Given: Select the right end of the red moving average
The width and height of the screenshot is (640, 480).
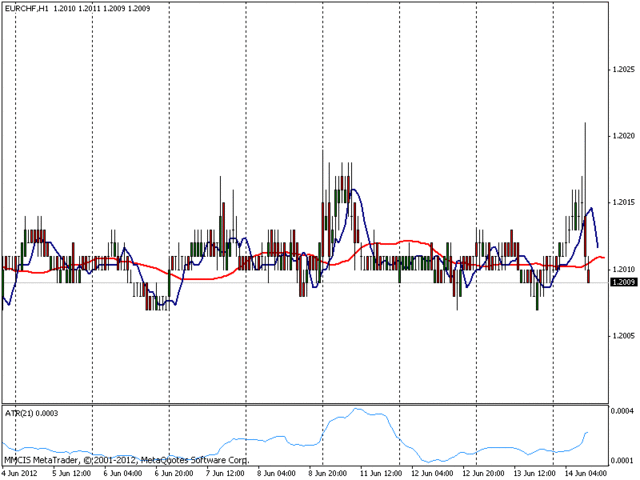Looking at the screenshot, I should coord(603,259).
